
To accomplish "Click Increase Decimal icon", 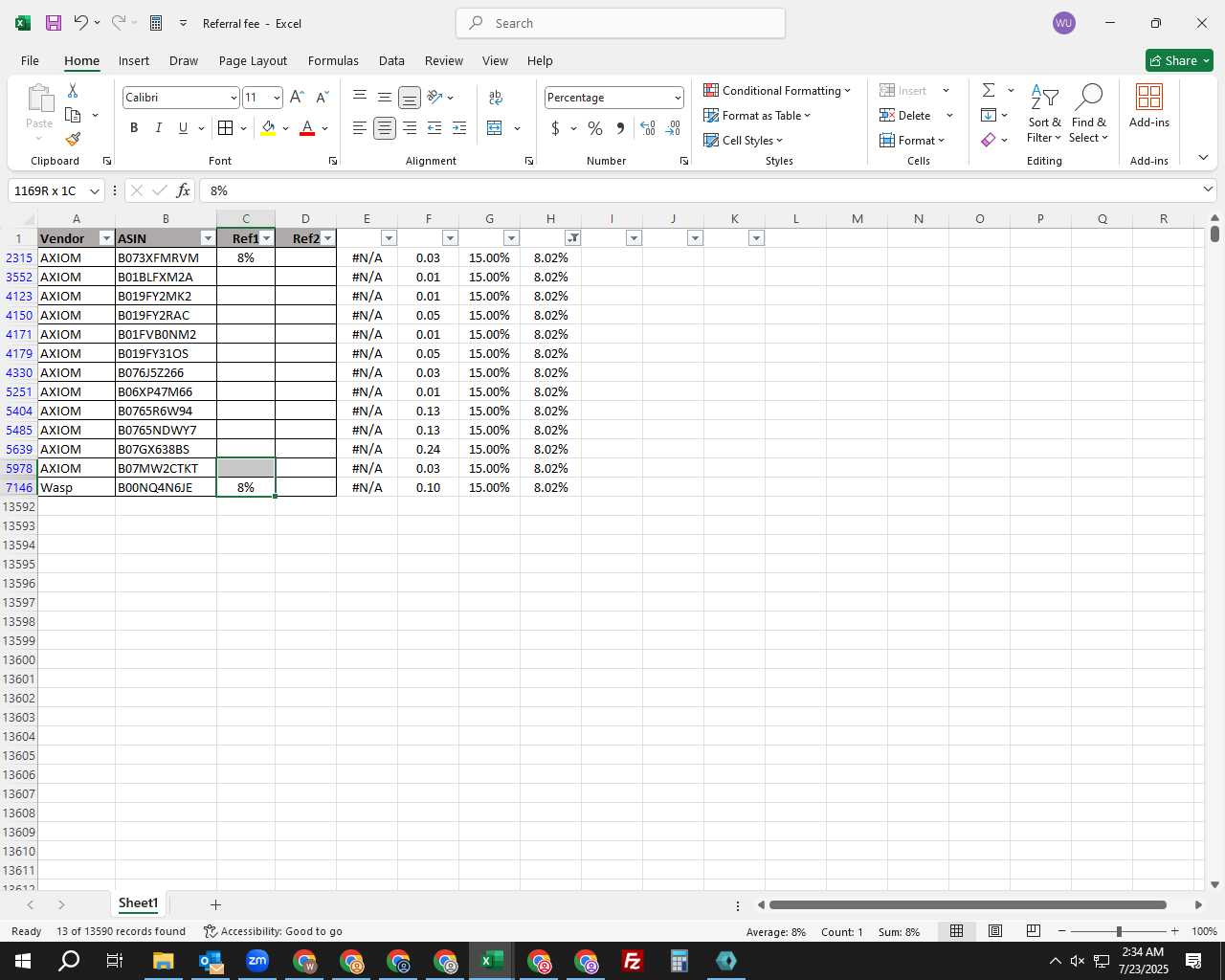I will [648, 128].
